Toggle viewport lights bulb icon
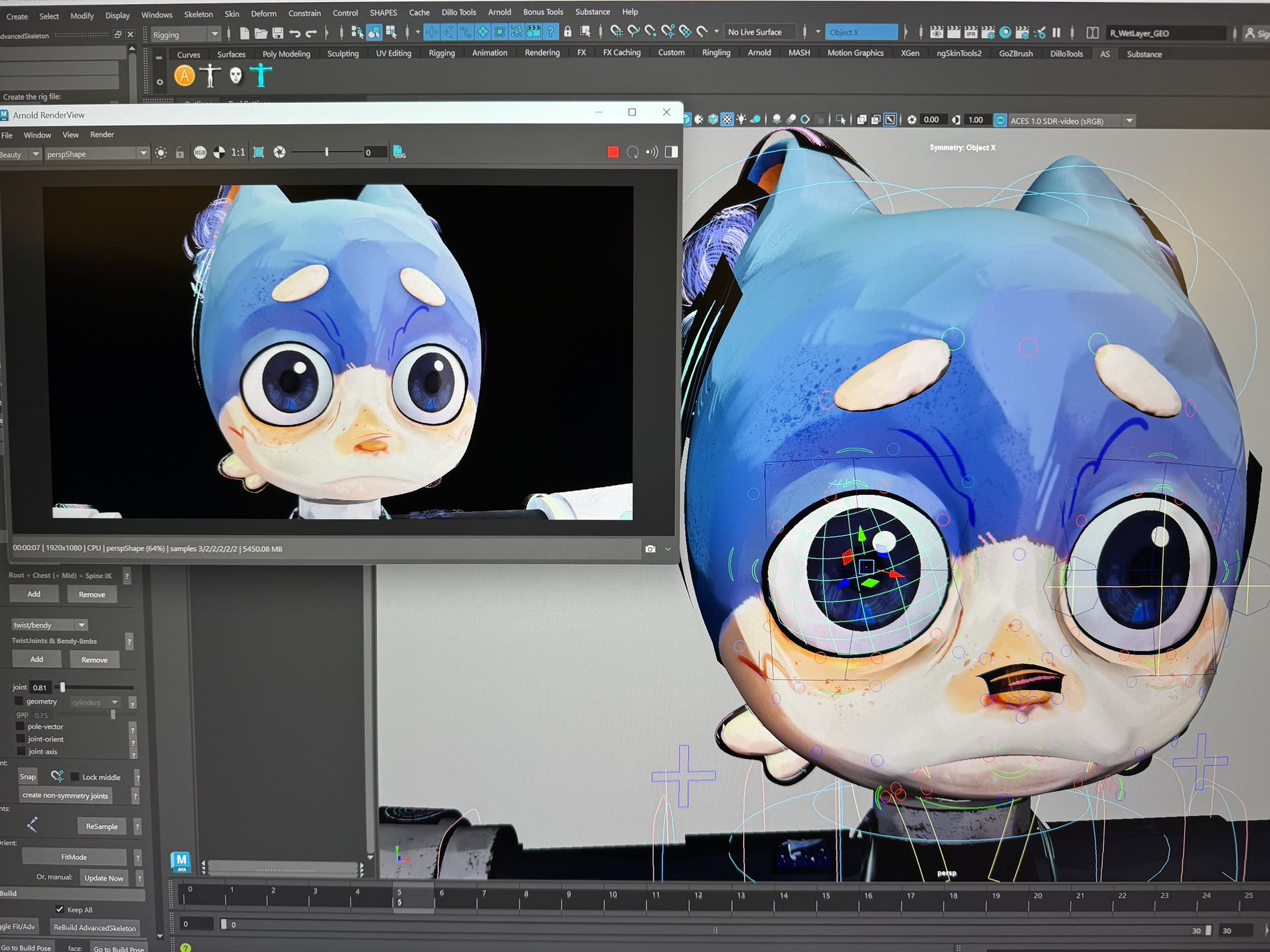1270x952 pixels. [741, 120]
